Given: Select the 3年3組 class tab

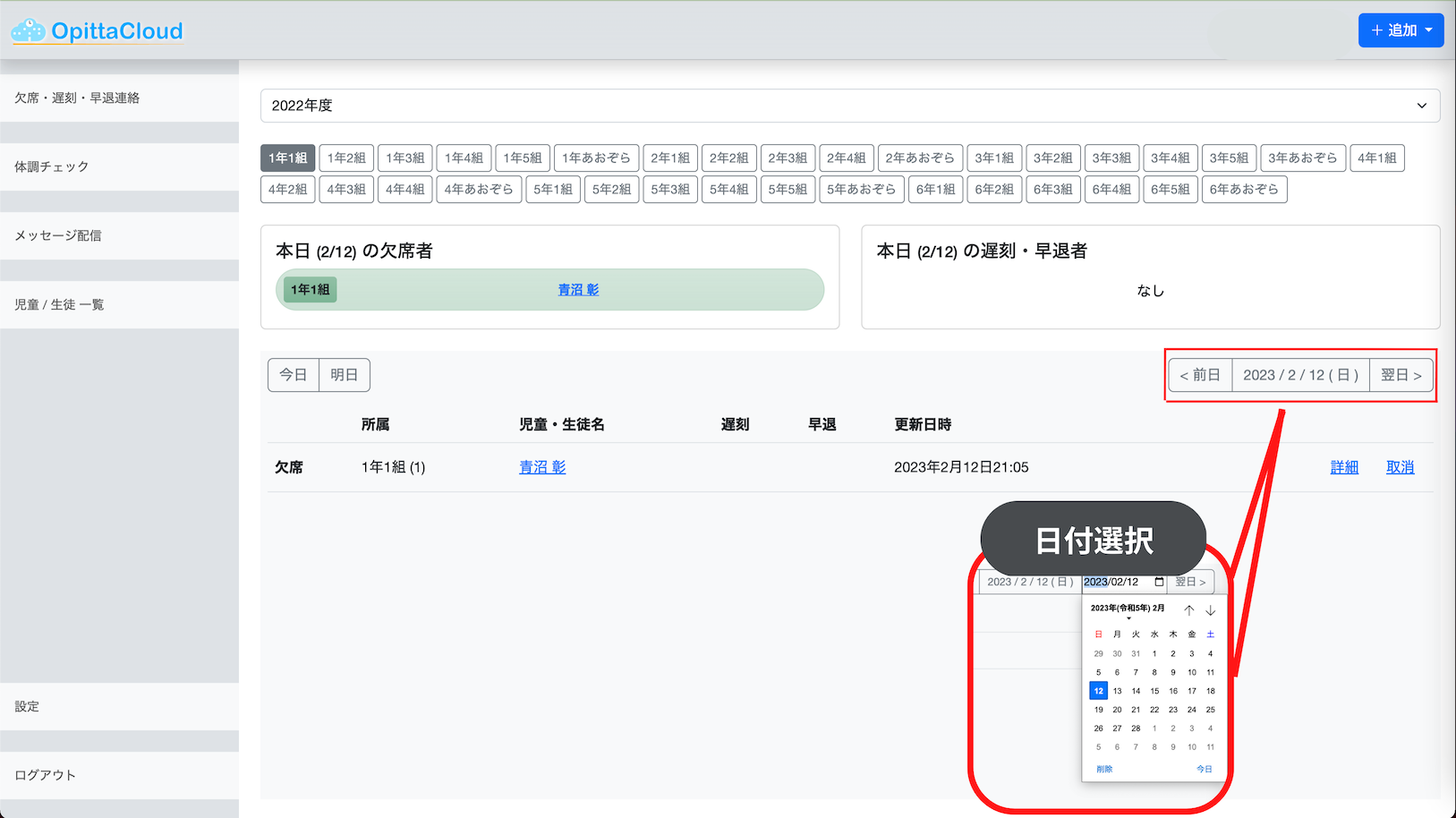Looking at the screenshot, I should pyautogui.click(x=1111, y=158).
